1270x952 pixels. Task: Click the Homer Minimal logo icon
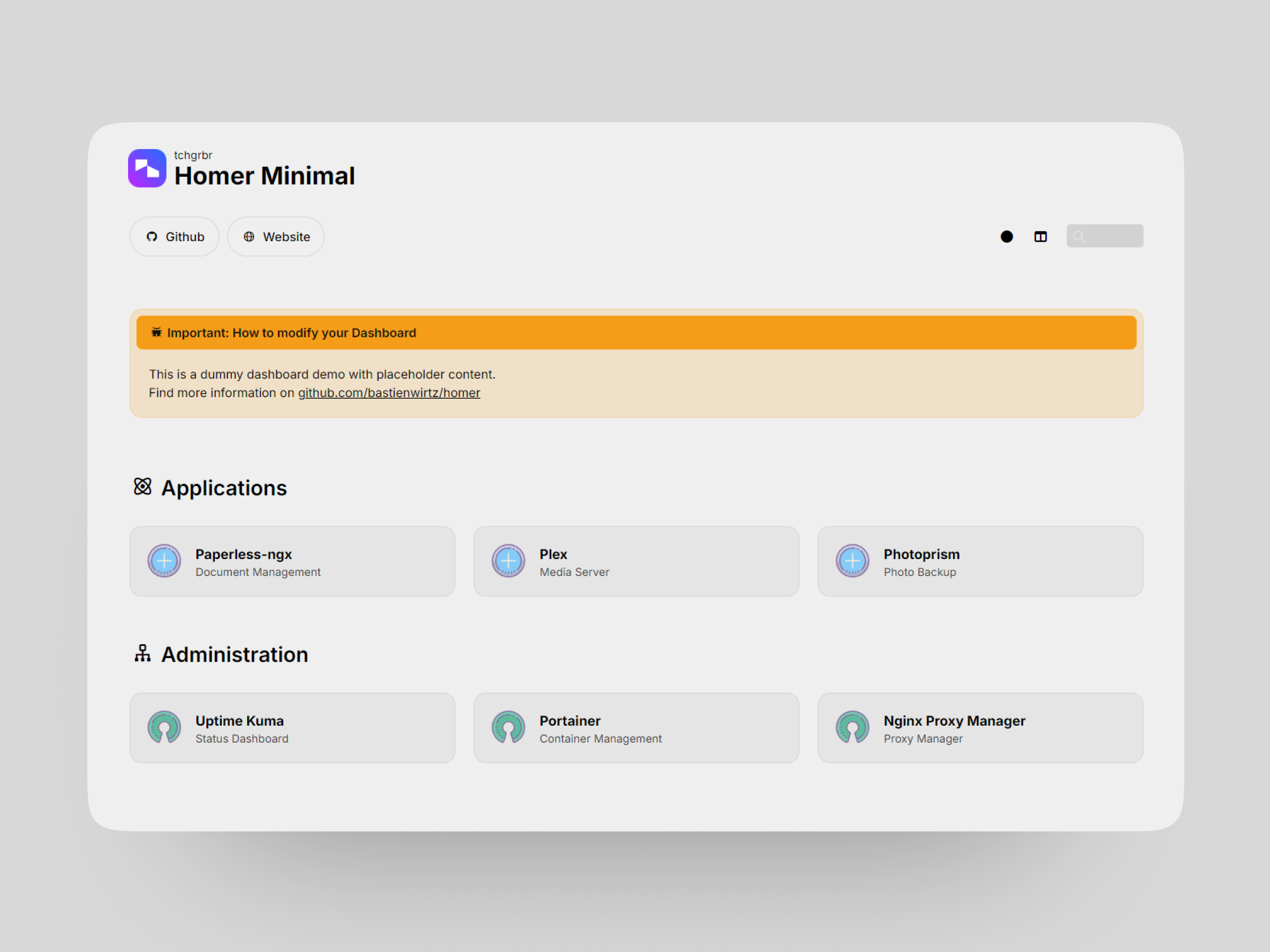click(x=147, y=168)
